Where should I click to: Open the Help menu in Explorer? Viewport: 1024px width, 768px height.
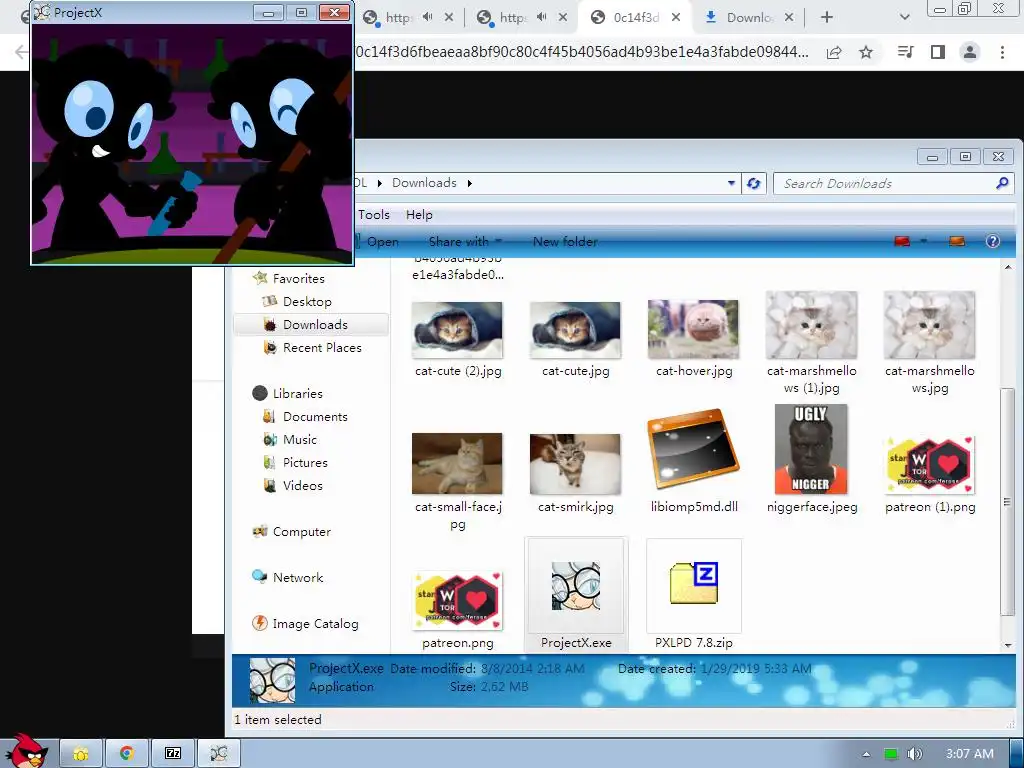pyautogui.click(x=419, y=215)
